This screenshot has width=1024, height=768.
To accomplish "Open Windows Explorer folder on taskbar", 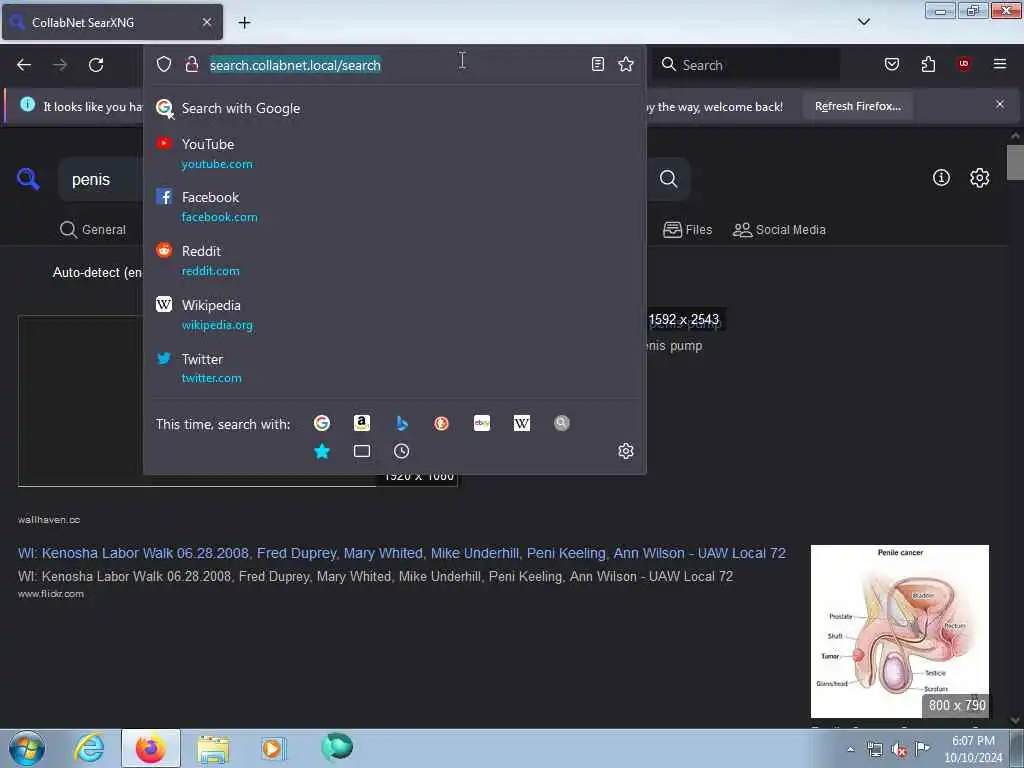I will (x=213, y=748).
